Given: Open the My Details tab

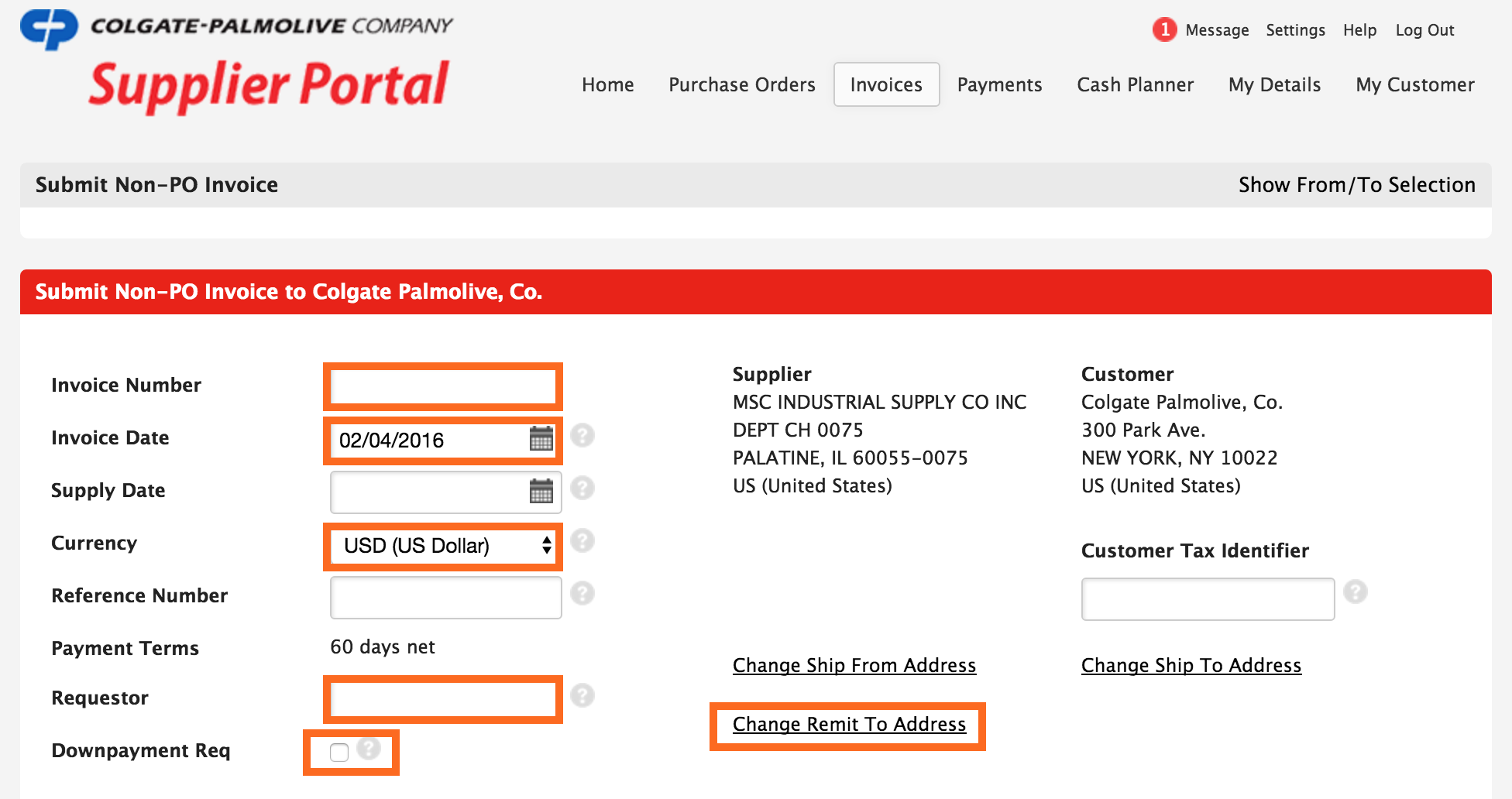Looking at the screenshot, I should [x=1274, y=84].
